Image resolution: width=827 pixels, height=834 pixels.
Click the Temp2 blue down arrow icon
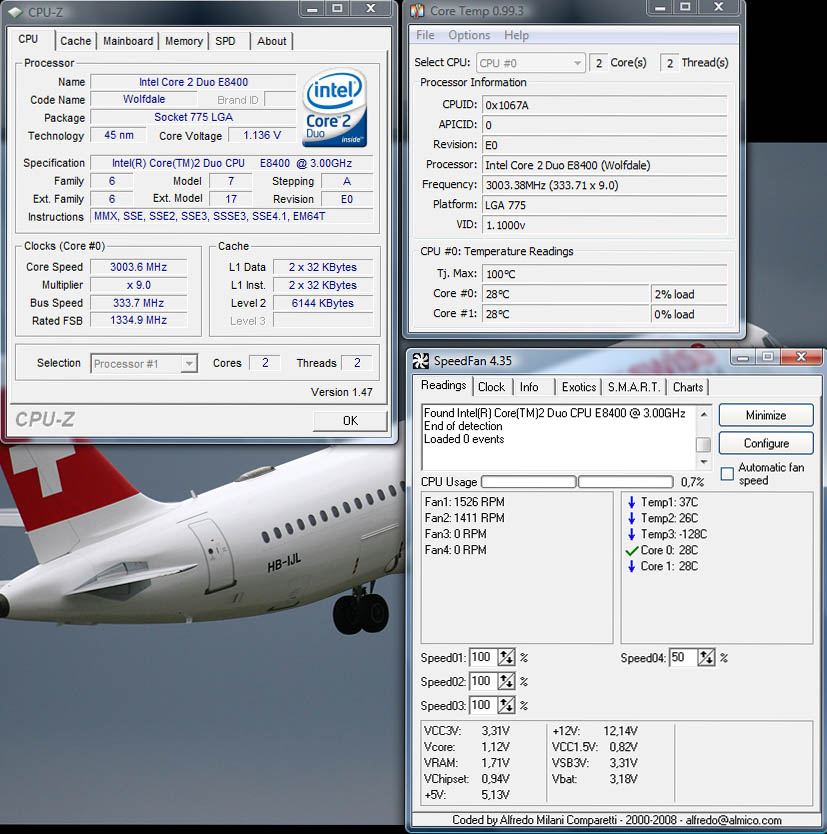click(x=631, y=518)
